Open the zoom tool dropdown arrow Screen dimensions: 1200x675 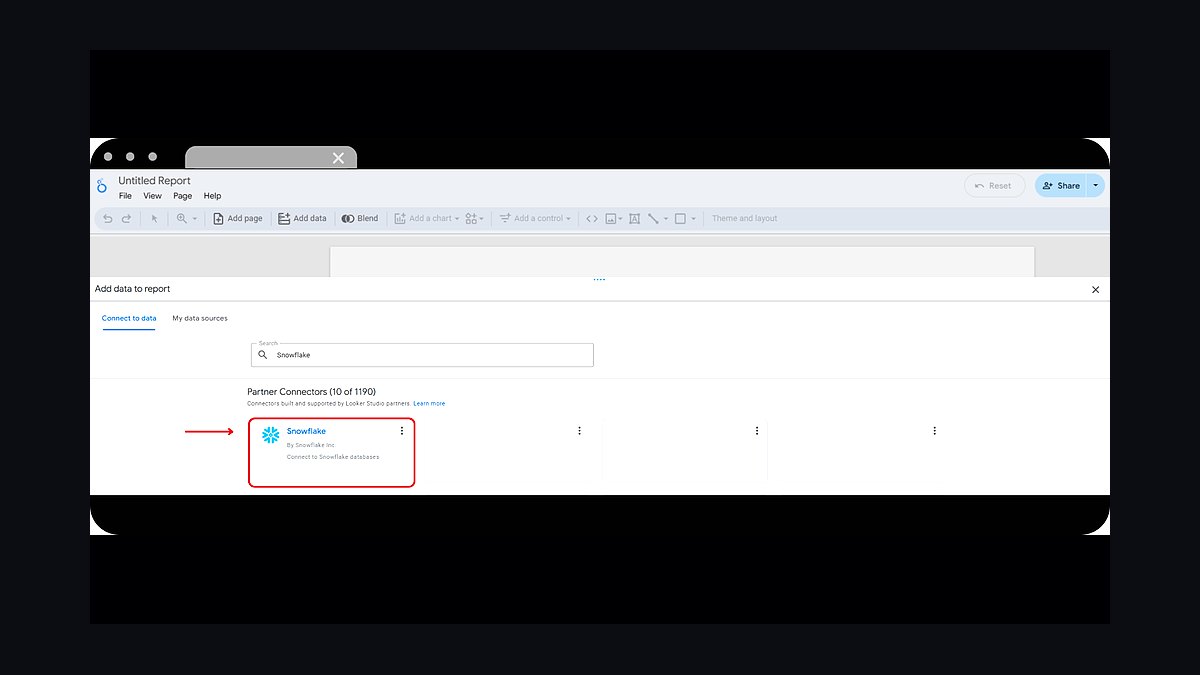(195, 218)
